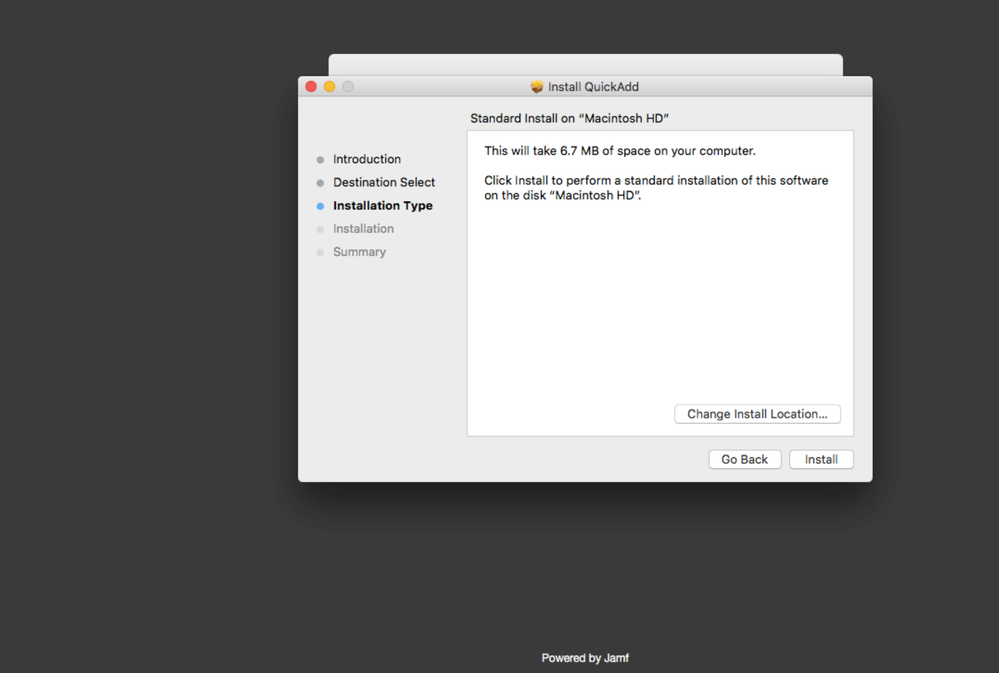Viewport: 999px width, 673px height.
Task: Click the "Click Install to perform" paragraph
Action: (x=656, y=188)
